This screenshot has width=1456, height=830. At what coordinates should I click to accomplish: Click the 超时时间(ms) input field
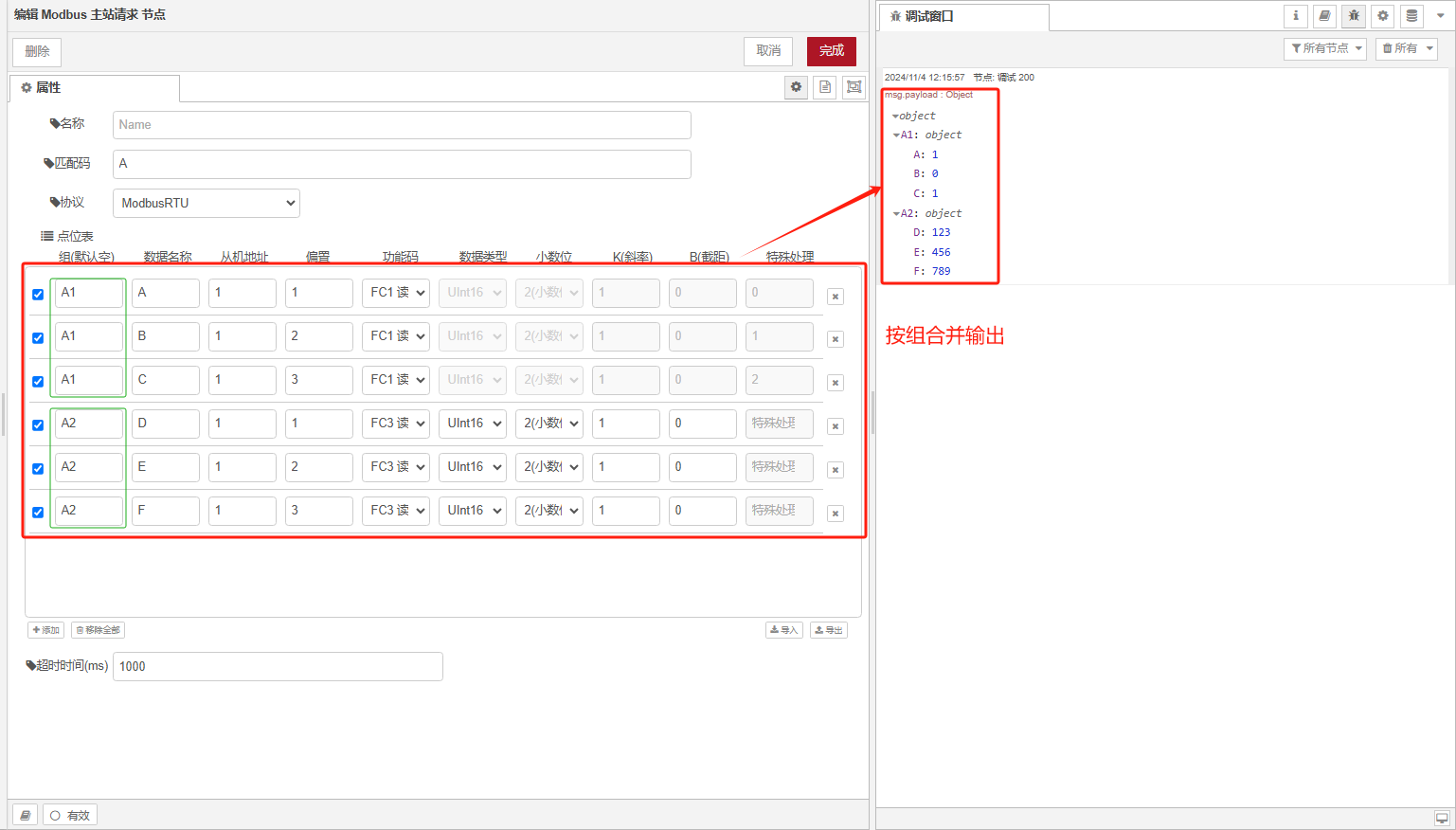click(x=277, y=666)
